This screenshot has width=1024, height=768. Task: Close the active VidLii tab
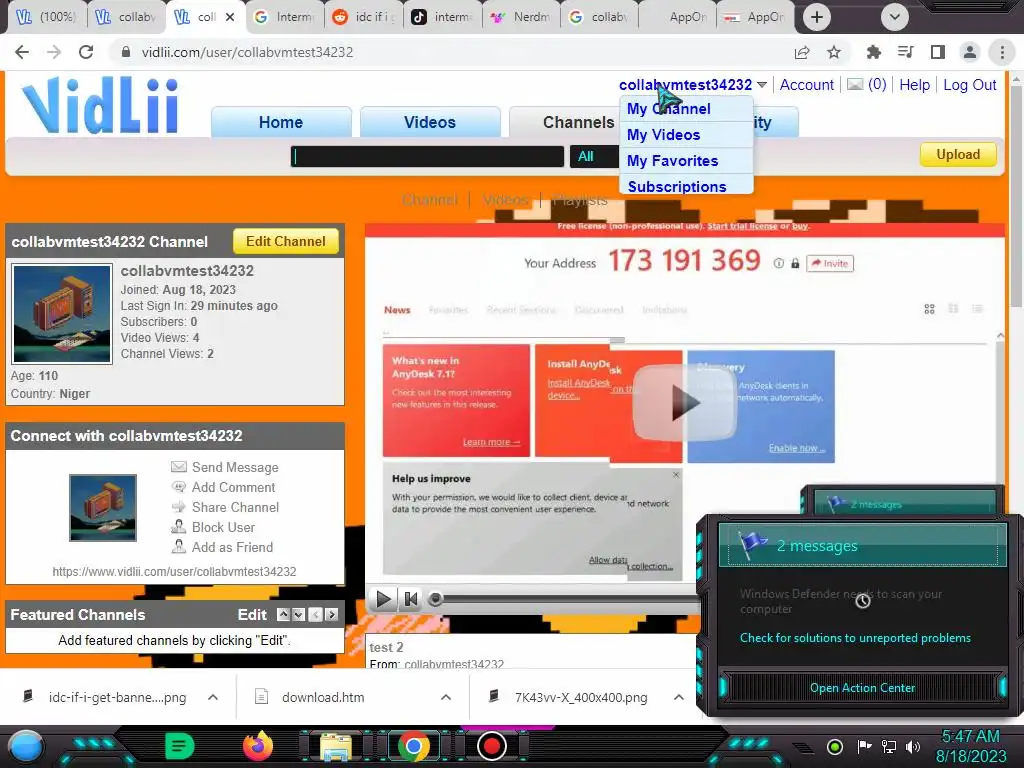coord(230,17)
